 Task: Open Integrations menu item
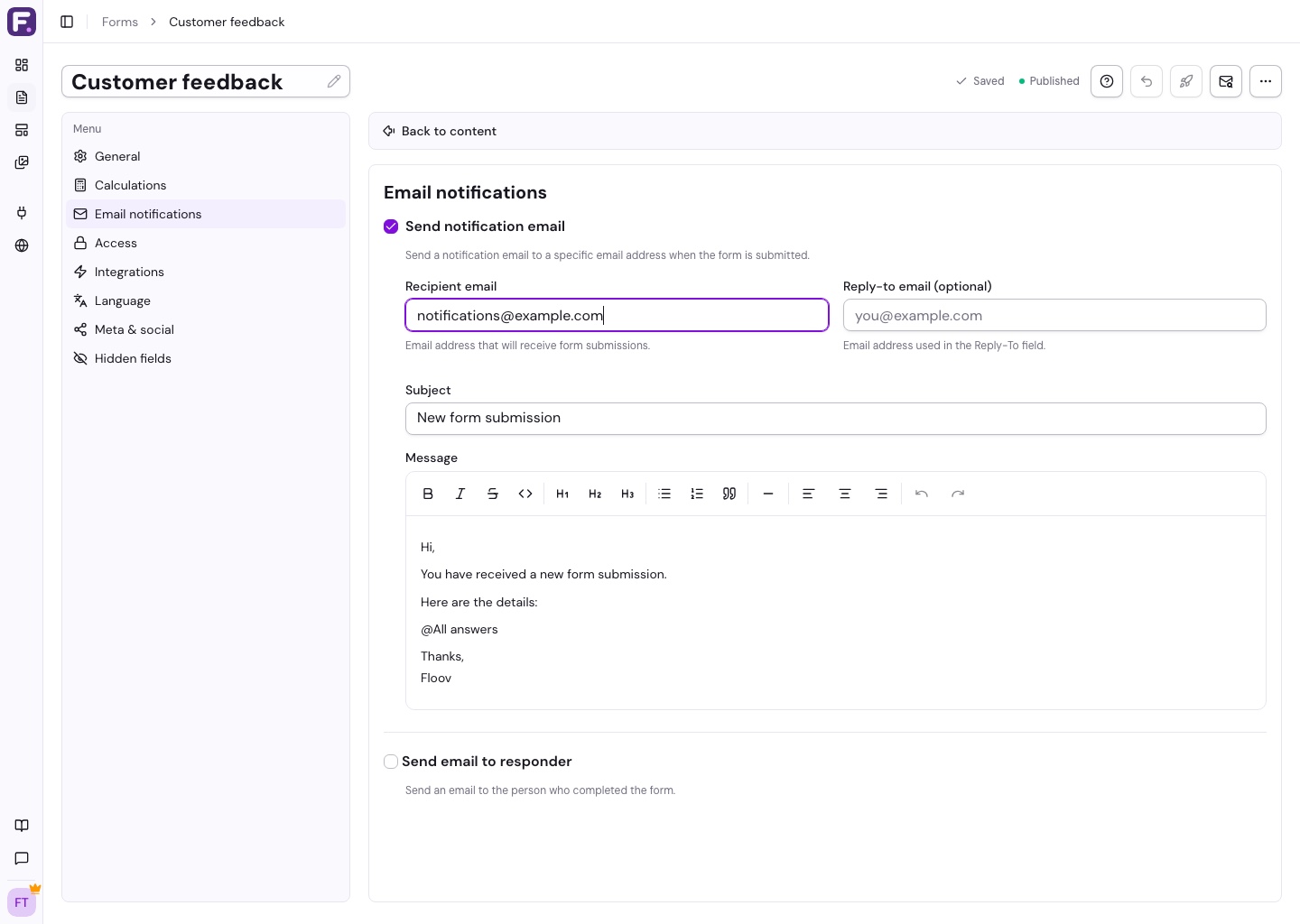tap(206, 272)
